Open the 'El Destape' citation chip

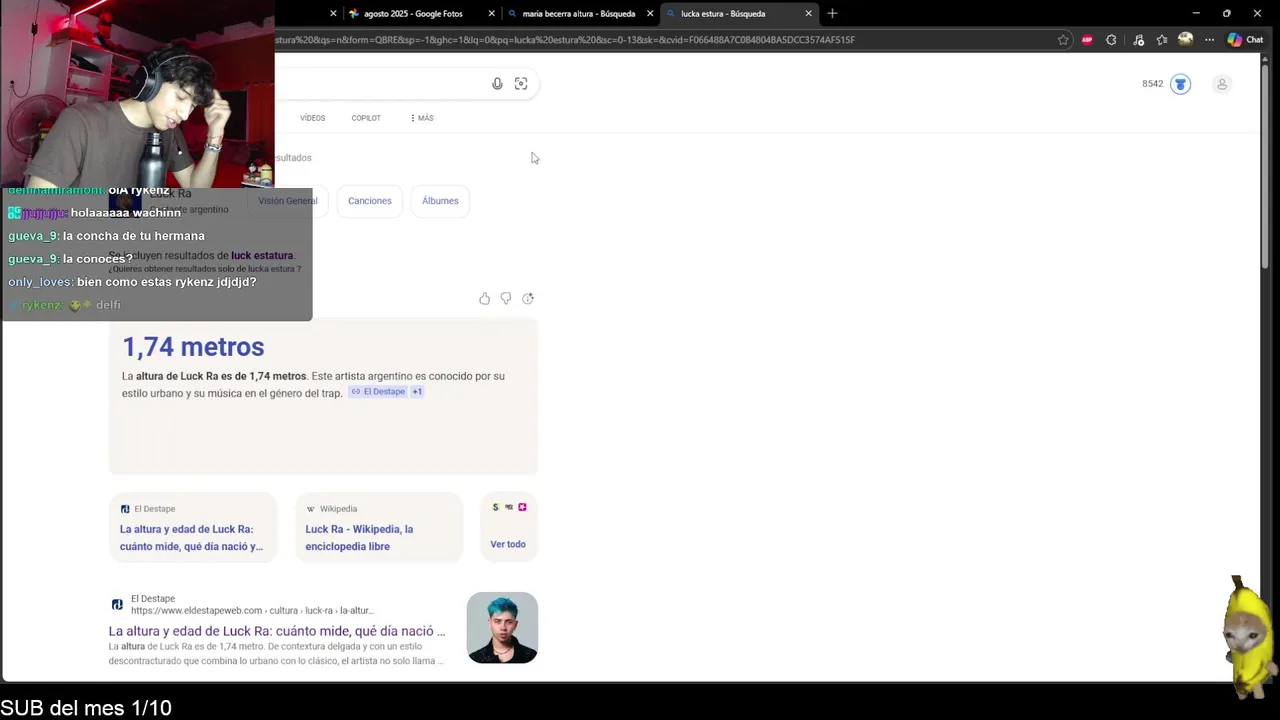pyautogui.click(x=378, y=392)
